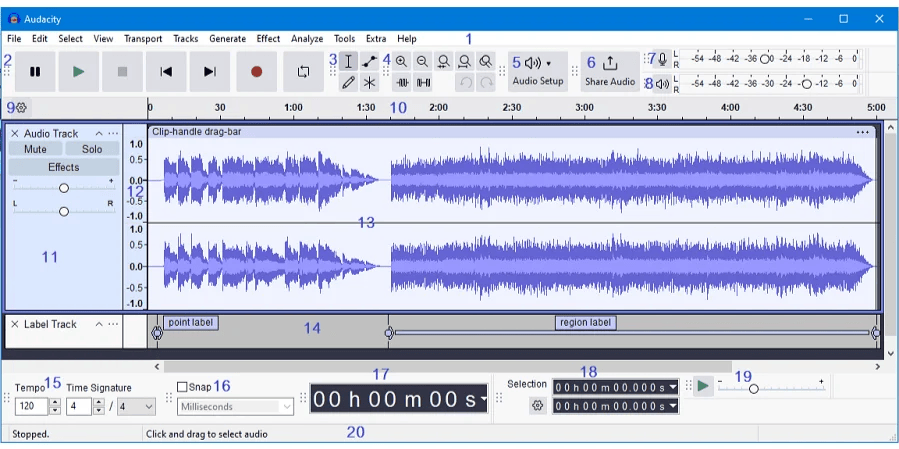Solo the Audio Track
899x449 pixels.
coord(92,149)
